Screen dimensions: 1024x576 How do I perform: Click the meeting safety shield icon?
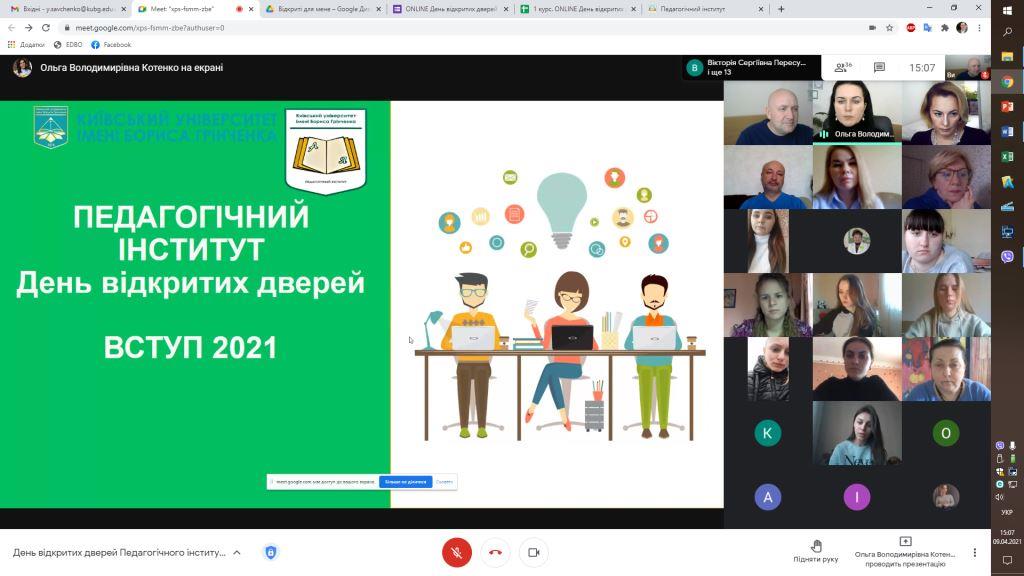[x=270, y=551]
